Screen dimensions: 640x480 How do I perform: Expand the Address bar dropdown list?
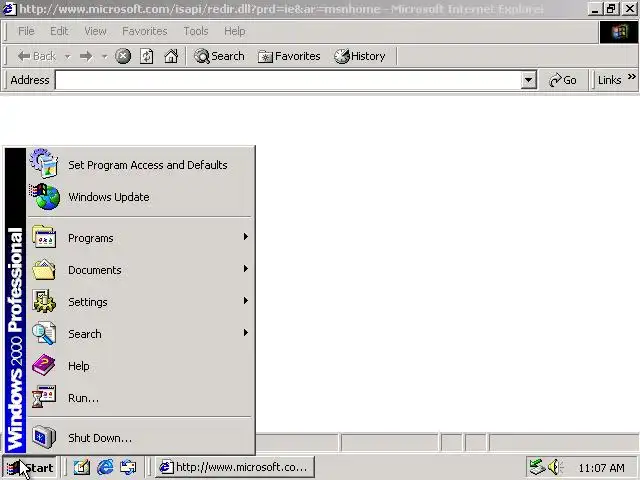(528, 80)
